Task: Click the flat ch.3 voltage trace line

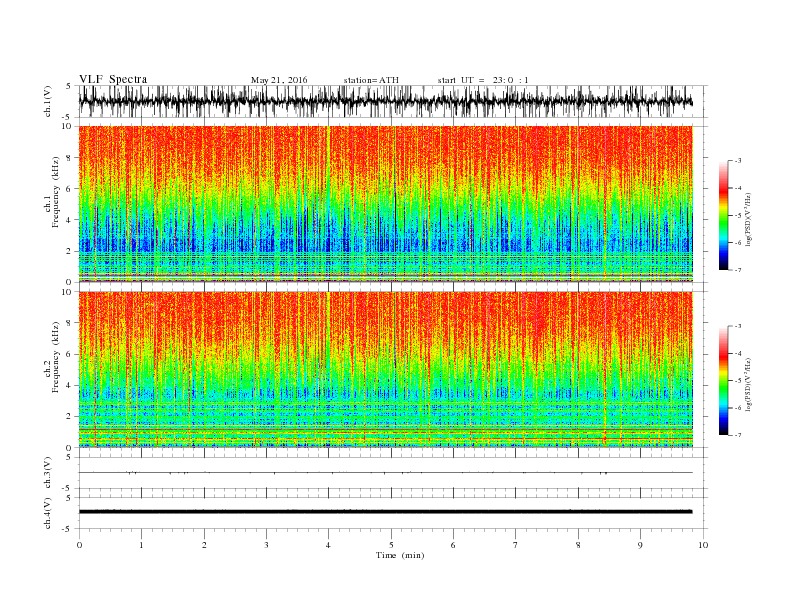Action: tap(385, 473)
